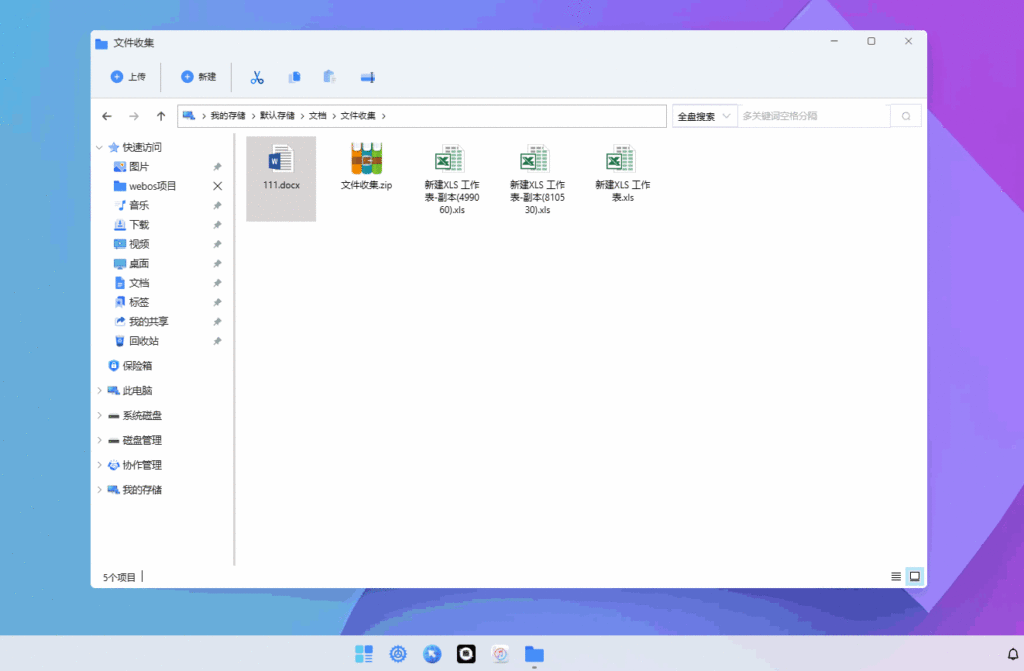Switch to list view layout
The width and height of the screenshot is (1024, 671).
[x=895, y=576]
